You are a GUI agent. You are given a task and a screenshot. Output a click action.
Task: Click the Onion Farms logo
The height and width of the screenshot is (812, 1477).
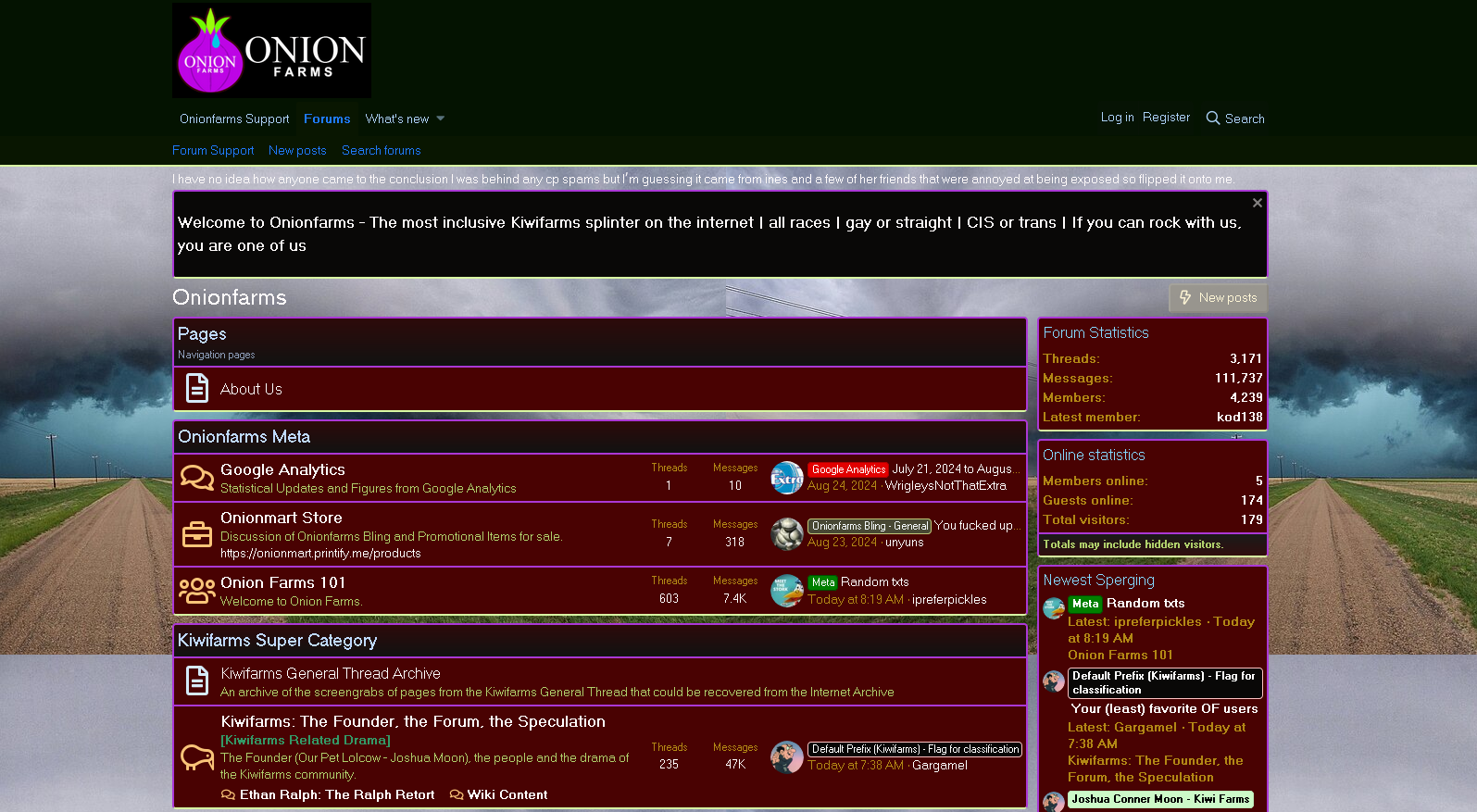coord(271,51)
